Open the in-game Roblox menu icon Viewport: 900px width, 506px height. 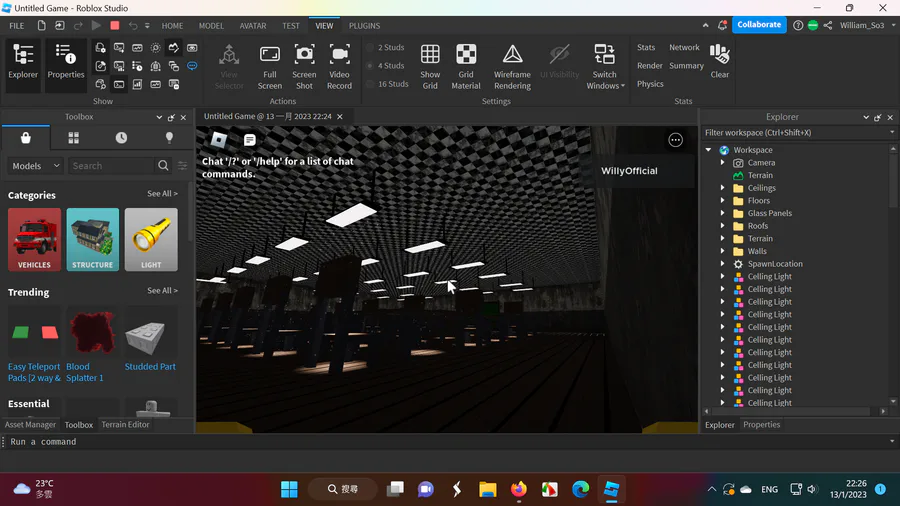pyautogui.click(x=219, y=139)
